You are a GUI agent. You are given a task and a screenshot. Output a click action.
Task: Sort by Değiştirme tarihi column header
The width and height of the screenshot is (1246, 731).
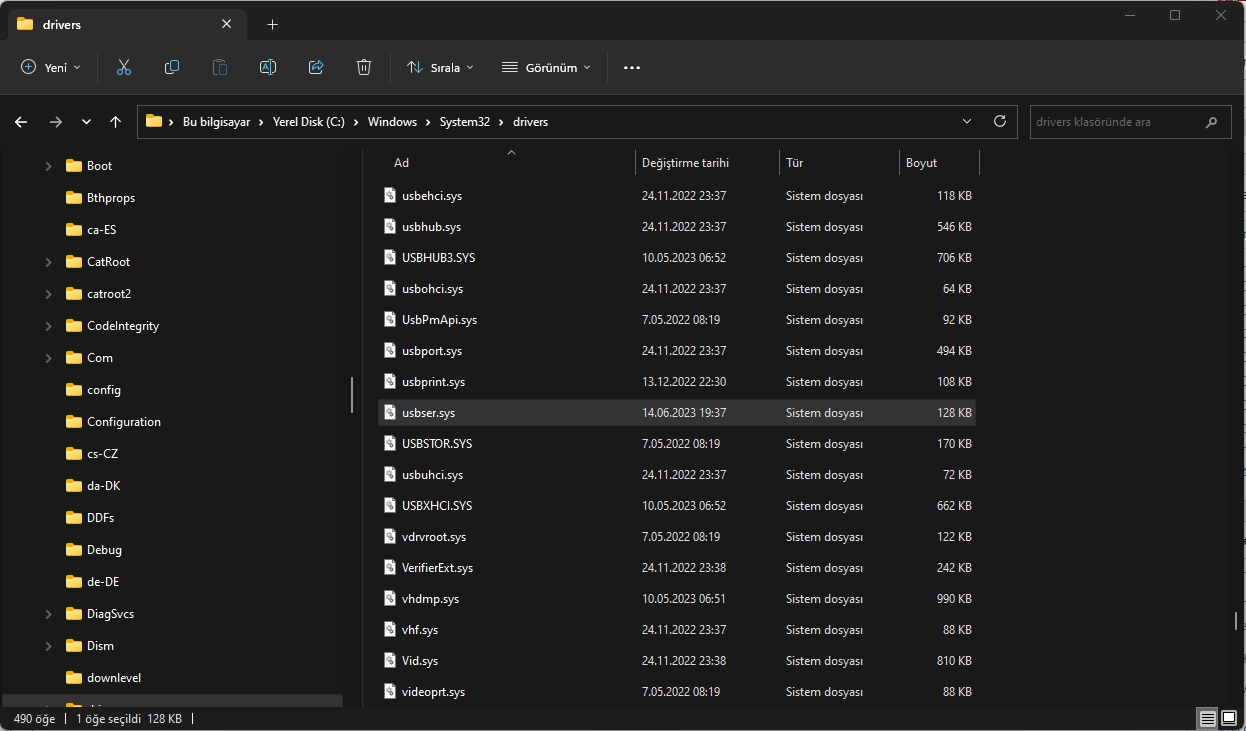coord(685,163)
